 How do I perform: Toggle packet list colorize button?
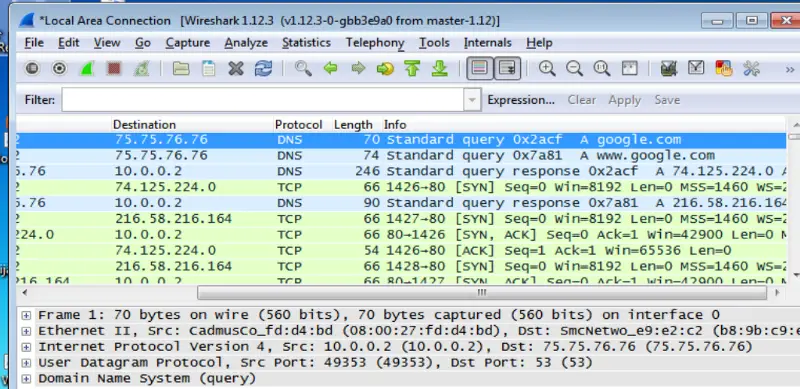coord(480,68)
